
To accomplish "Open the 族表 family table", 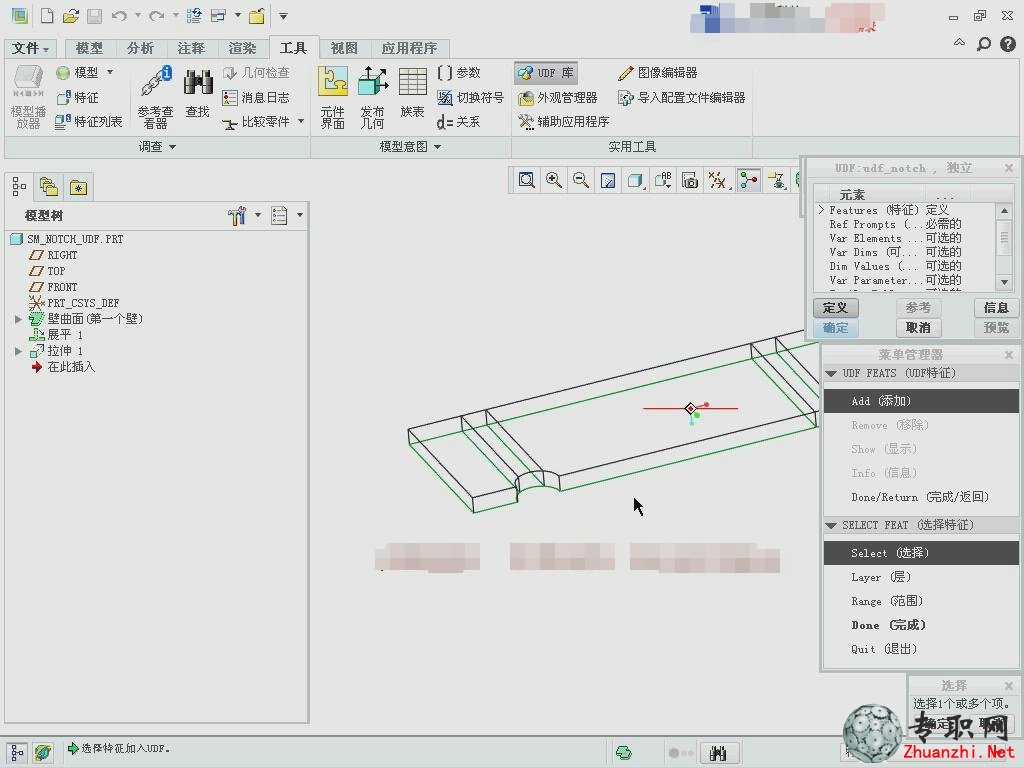I will tap(413, 93).
